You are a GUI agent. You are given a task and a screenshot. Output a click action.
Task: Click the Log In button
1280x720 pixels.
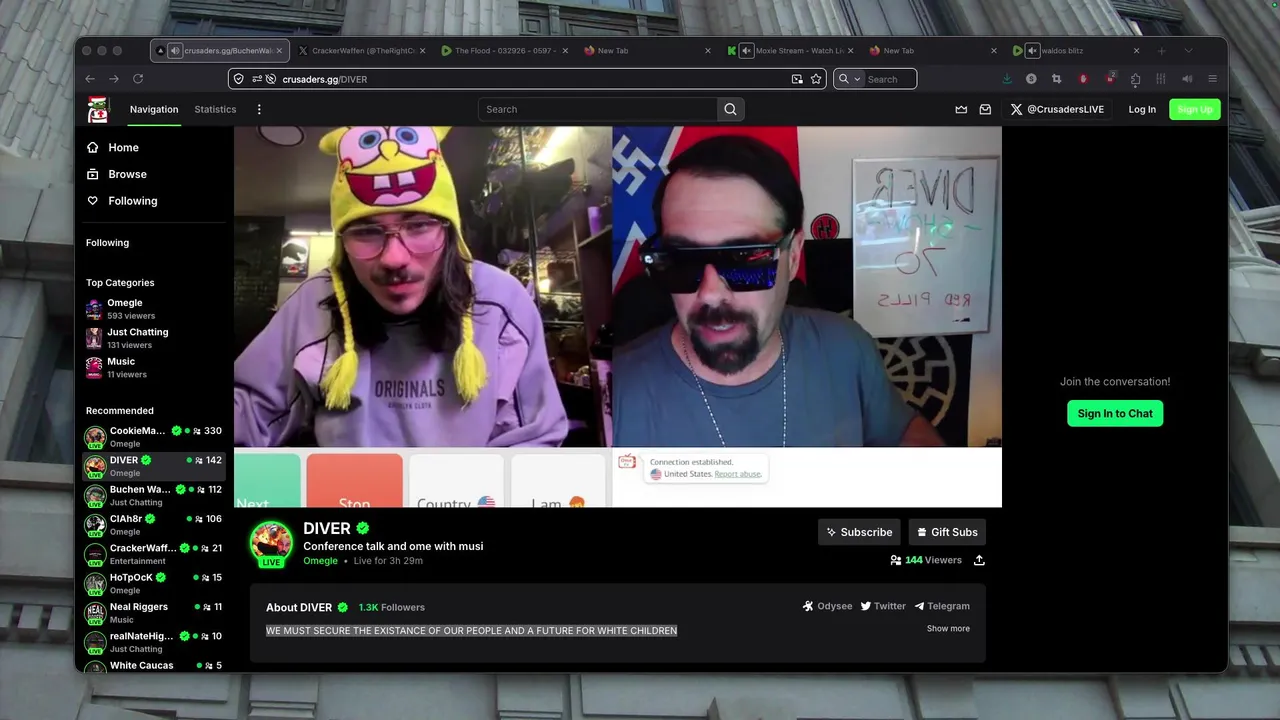pyautogui.click(x=1142, y=109)
